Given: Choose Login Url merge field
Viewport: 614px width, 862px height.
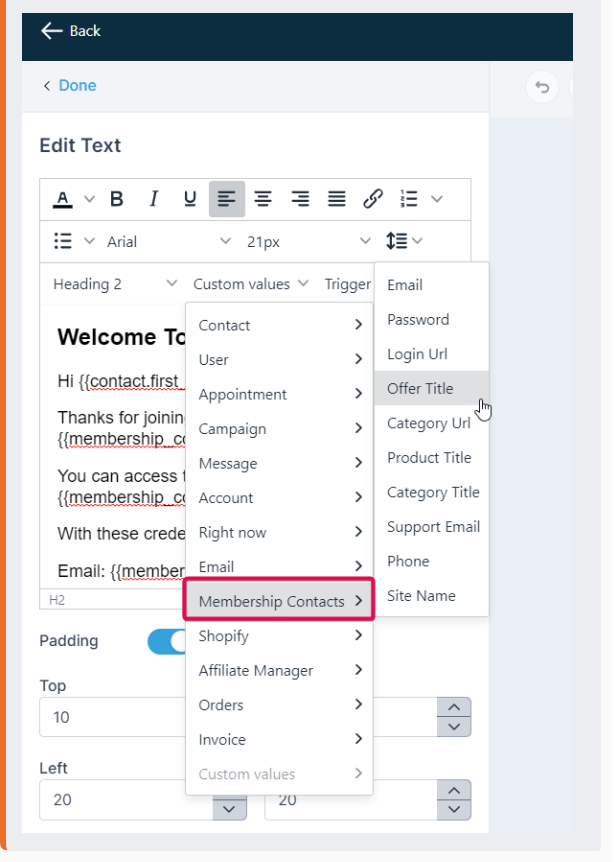Looking at the screenshot, I should click(417, 354).
